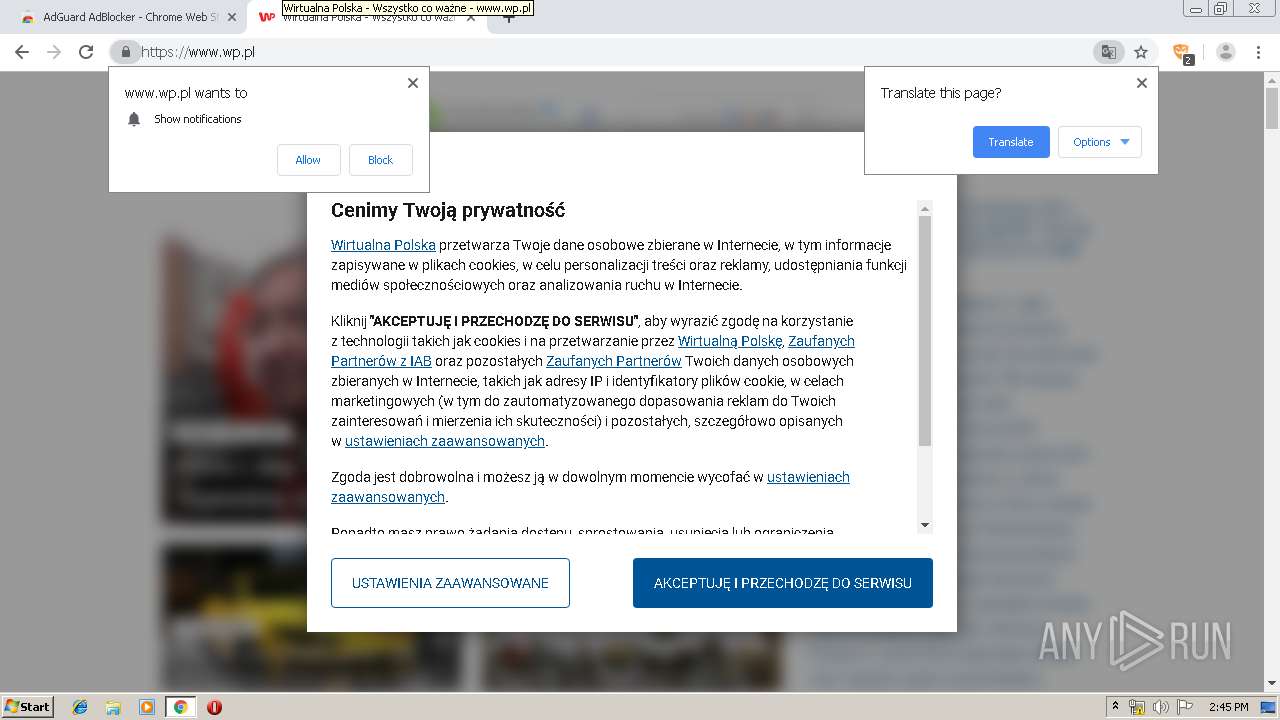Image resolution: width=1280 pixels, height=720 pixels.
Task: Open ustawieniach zaawansowanych link after 'opisanych w'
Action: pos(445,441)
